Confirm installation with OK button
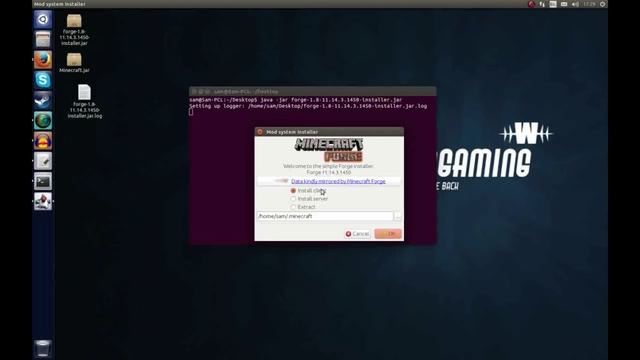640x360 pixels. click(388, 234)
